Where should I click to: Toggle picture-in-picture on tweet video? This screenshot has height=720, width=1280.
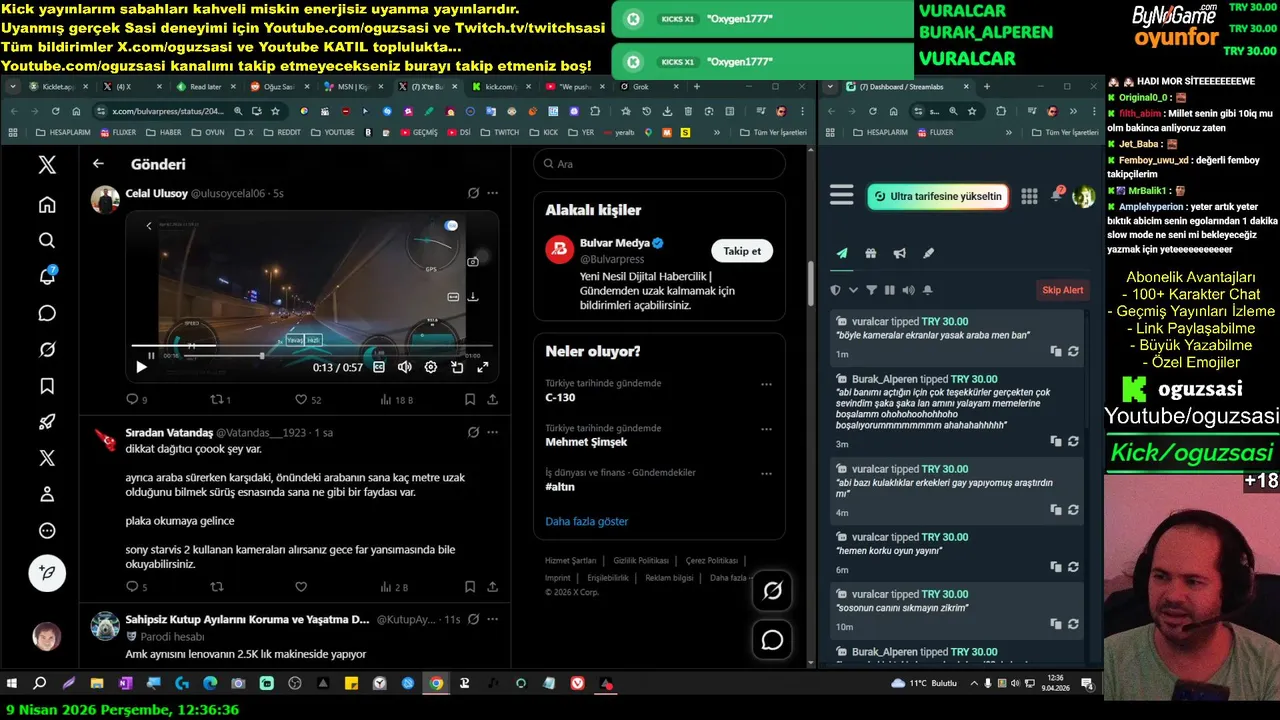[457, 367]
